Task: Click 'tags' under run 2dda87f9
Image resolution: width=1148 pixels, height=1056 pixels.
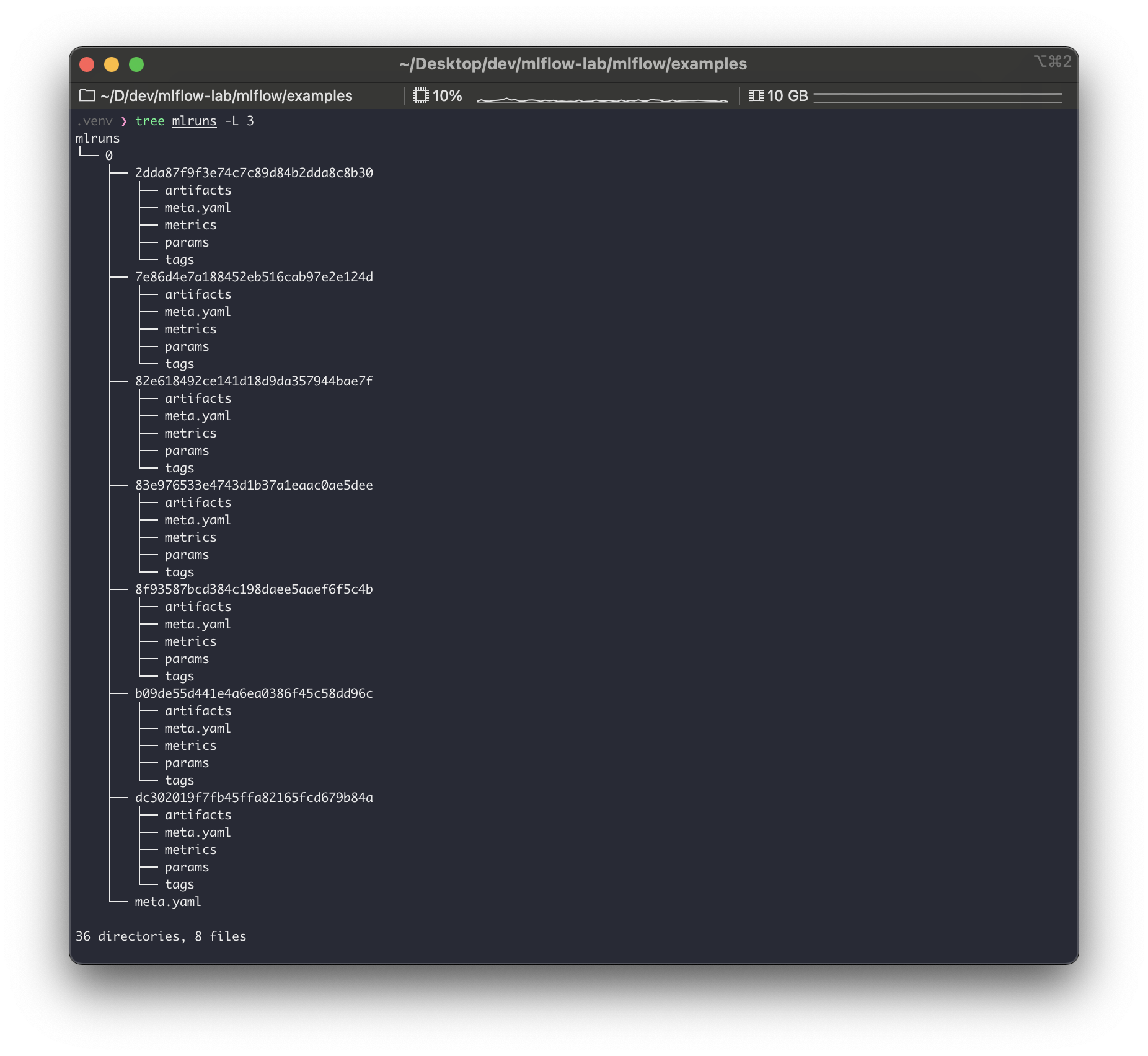Action: coord(179,260)
